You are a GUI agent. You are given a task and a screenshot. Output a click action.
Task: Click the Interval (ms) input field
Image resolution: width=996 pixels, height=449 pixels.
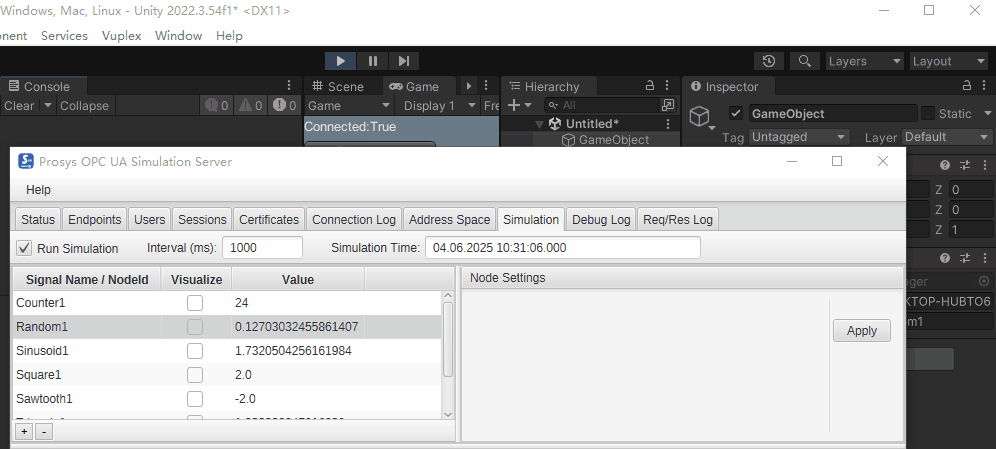pos(262,248)
